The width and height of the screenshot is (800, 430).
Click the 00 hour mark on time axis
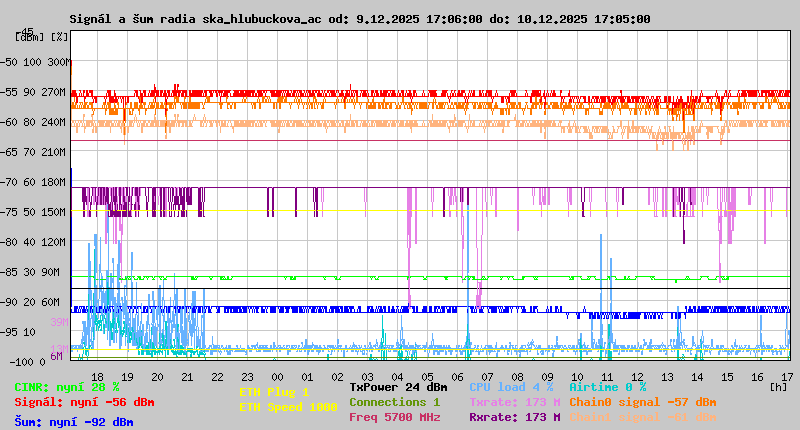(x=280, y=376)
